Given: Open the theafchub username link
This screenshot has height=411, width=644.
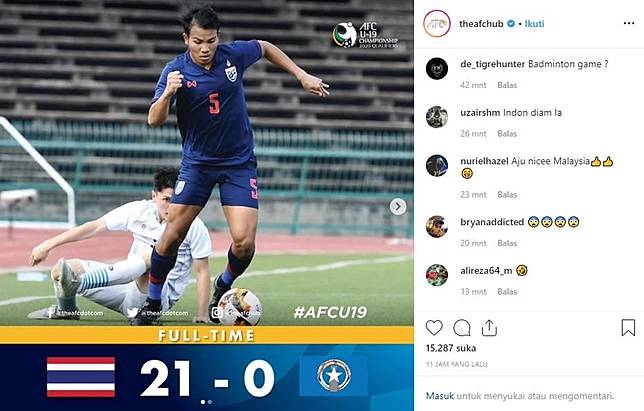Looking at the screenshot, I should click(x=481, y=24).
